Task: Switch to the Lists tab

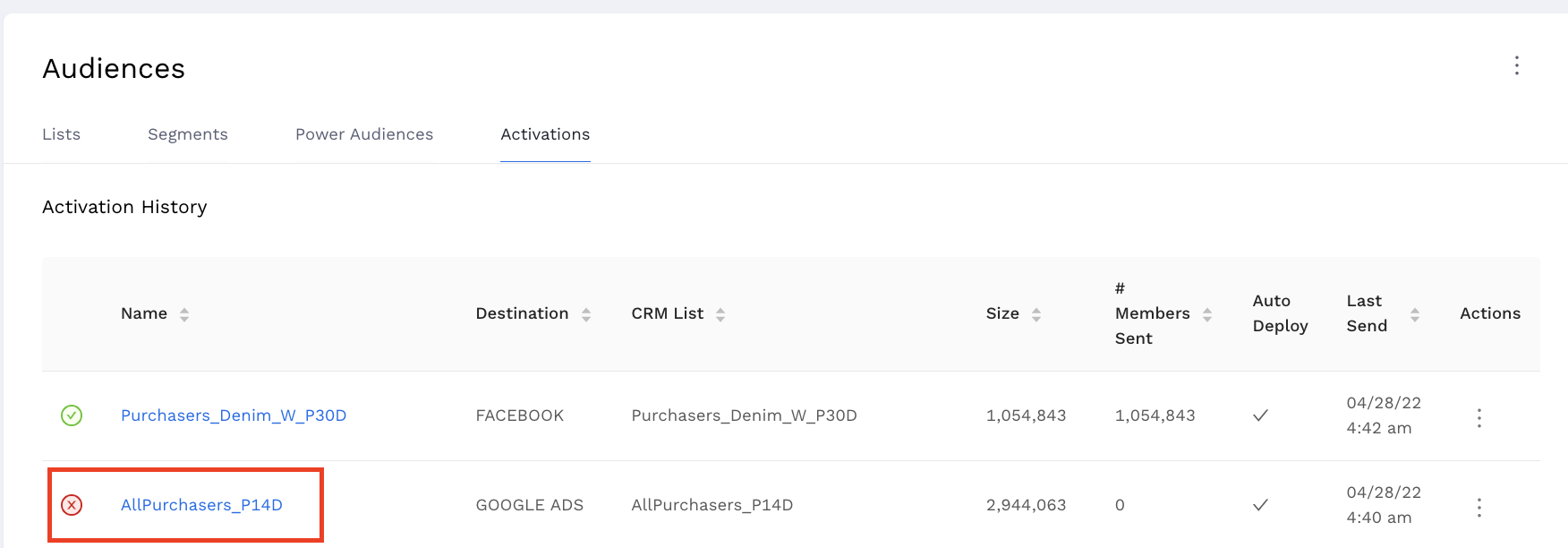Action: (x=62, y=134)
